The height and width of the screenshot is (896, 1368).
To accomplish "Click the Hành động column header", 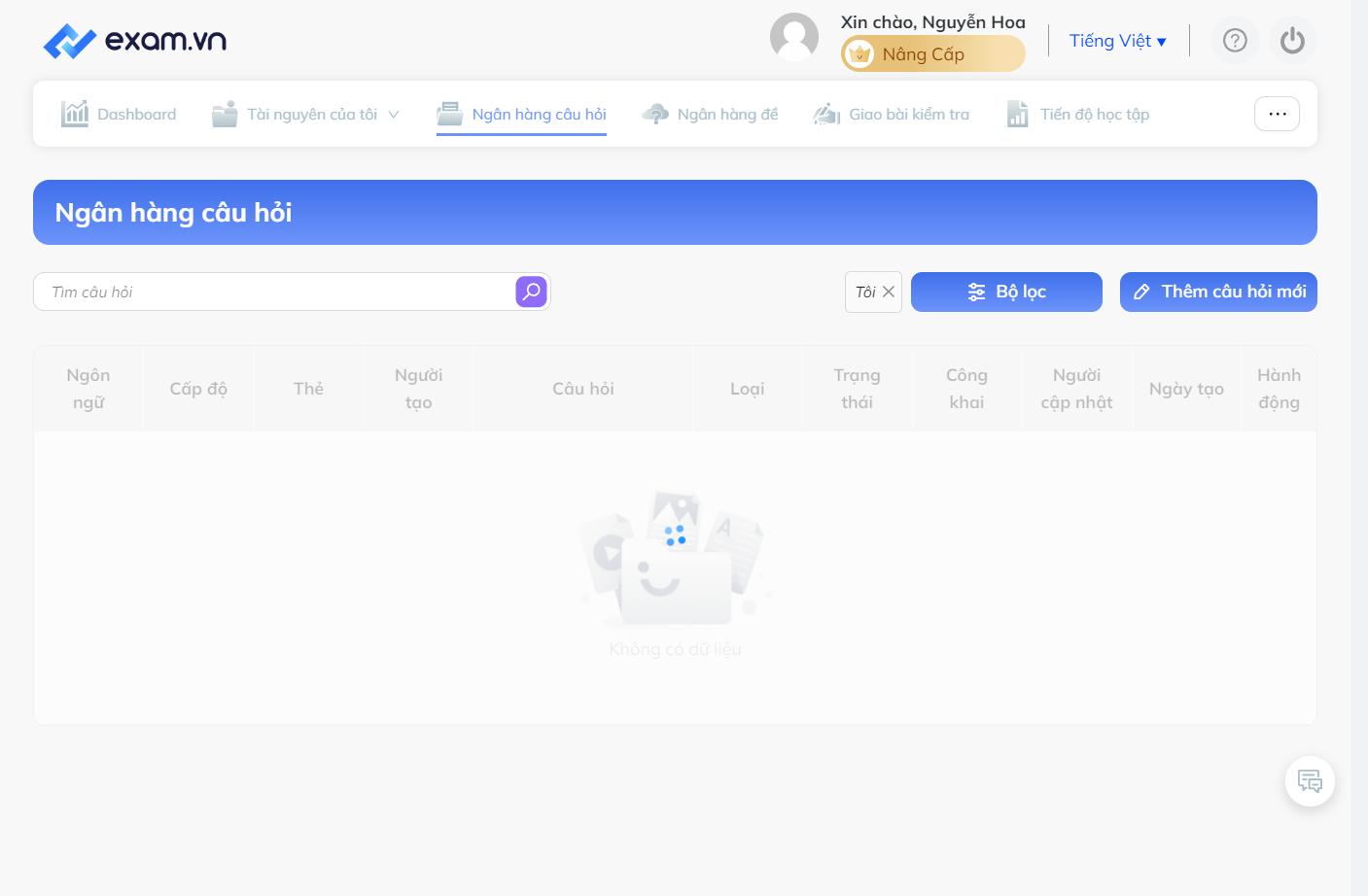I will point(1280,389).
